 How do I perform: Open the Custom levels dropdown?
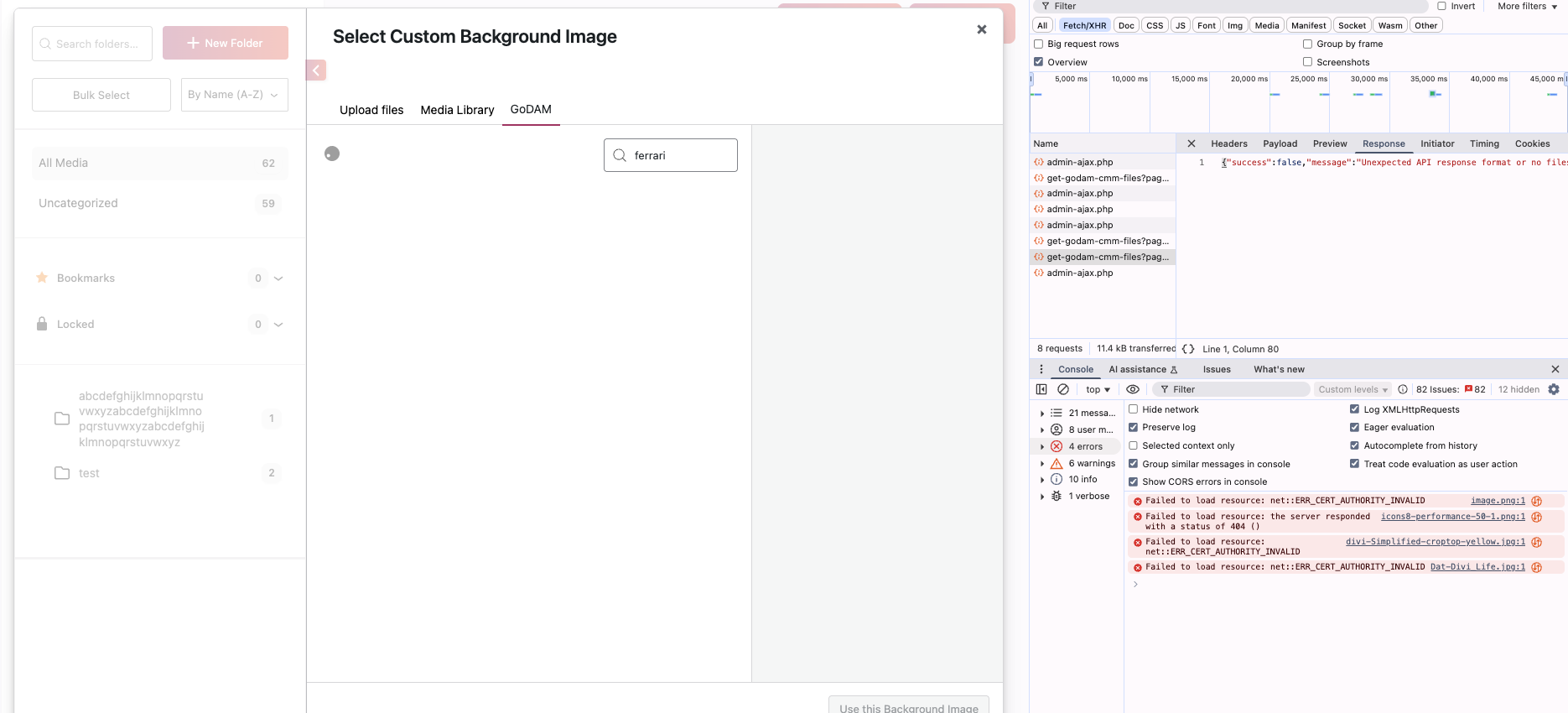[x=1353, y=389]
